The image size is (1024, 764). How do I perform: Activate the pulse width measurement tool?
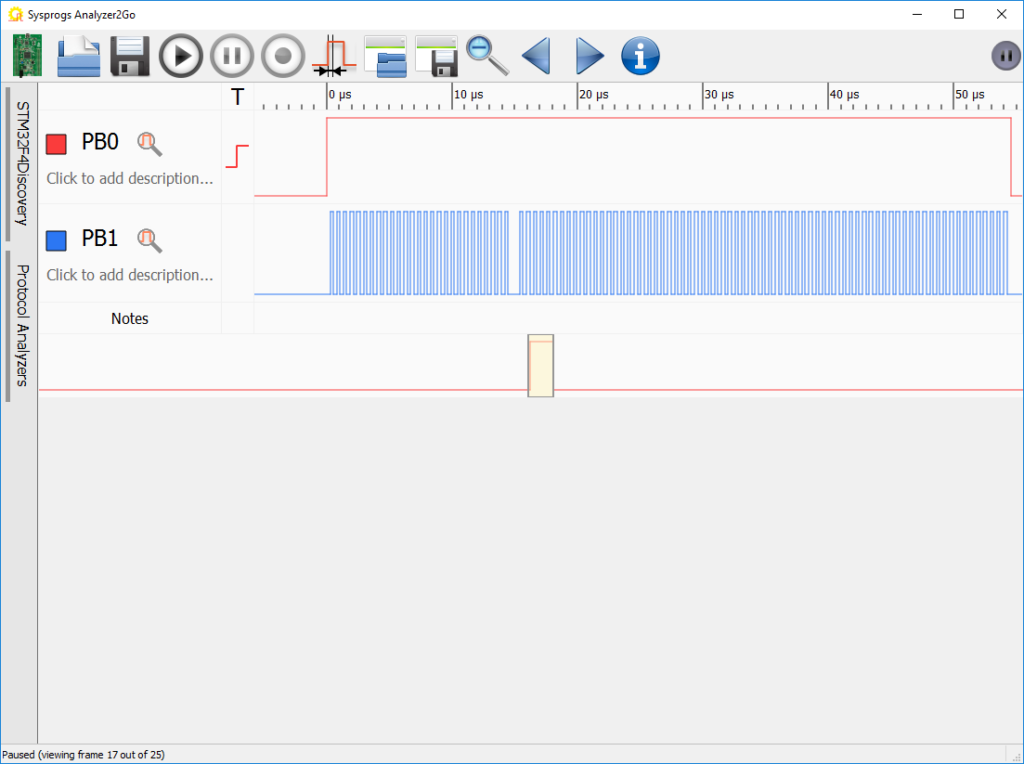tap(334, 56)
